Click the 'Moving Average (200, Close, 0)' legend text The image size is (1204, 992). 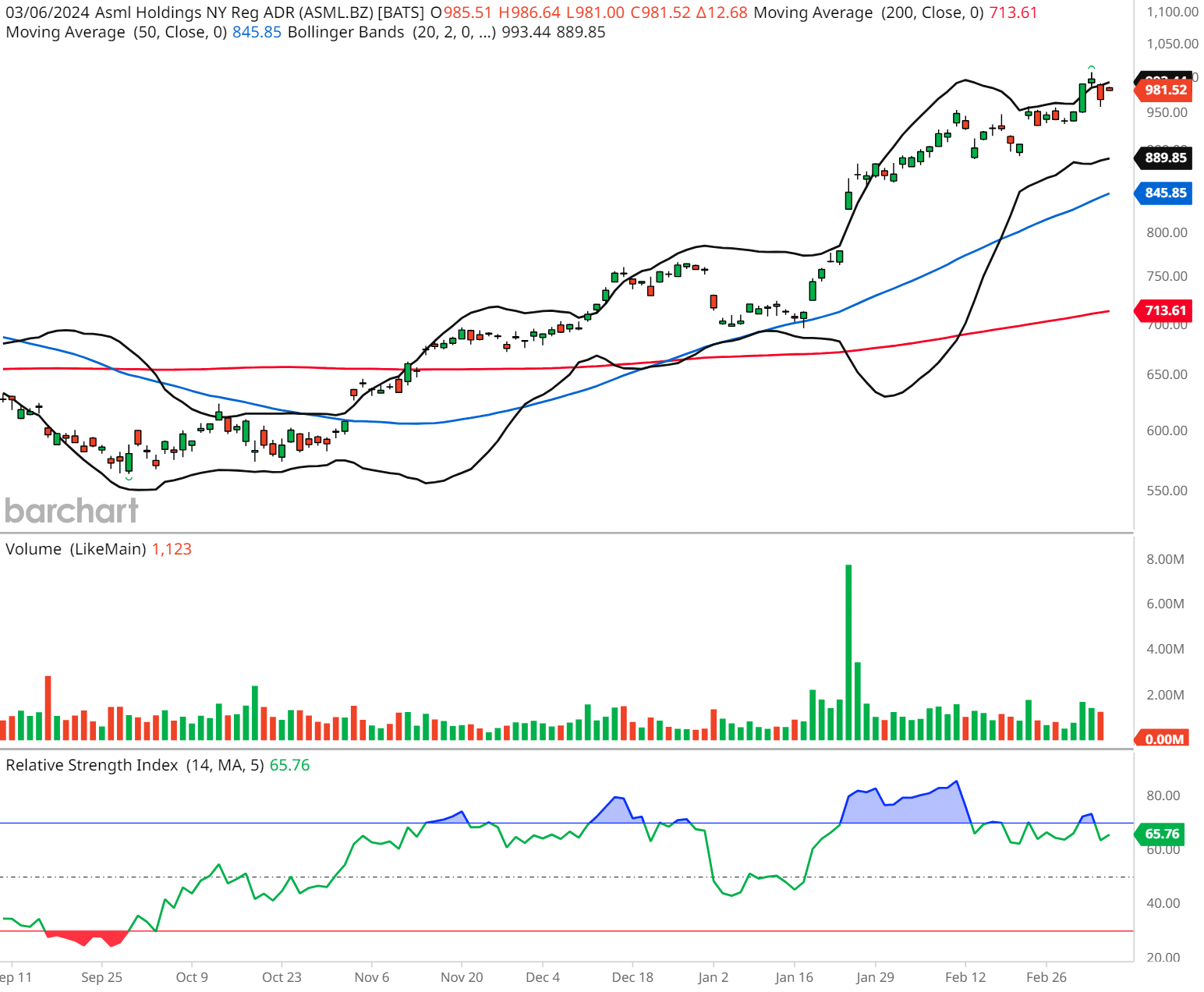[x=869, y=12]
